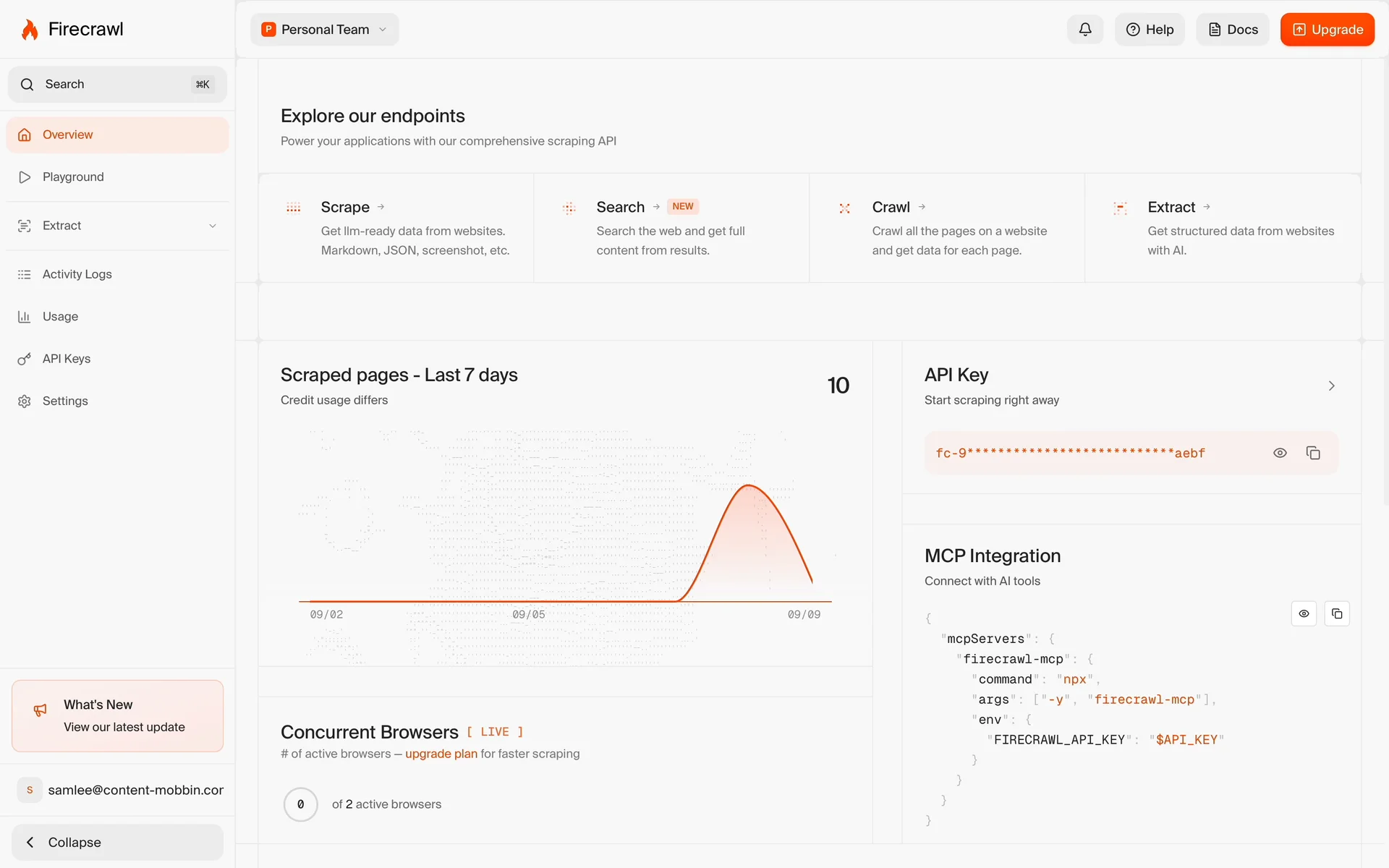Screen dimensions: 1389x868
Task: Click the sidebar Search field
Action: pyautogui.click(x=116, y=85)
